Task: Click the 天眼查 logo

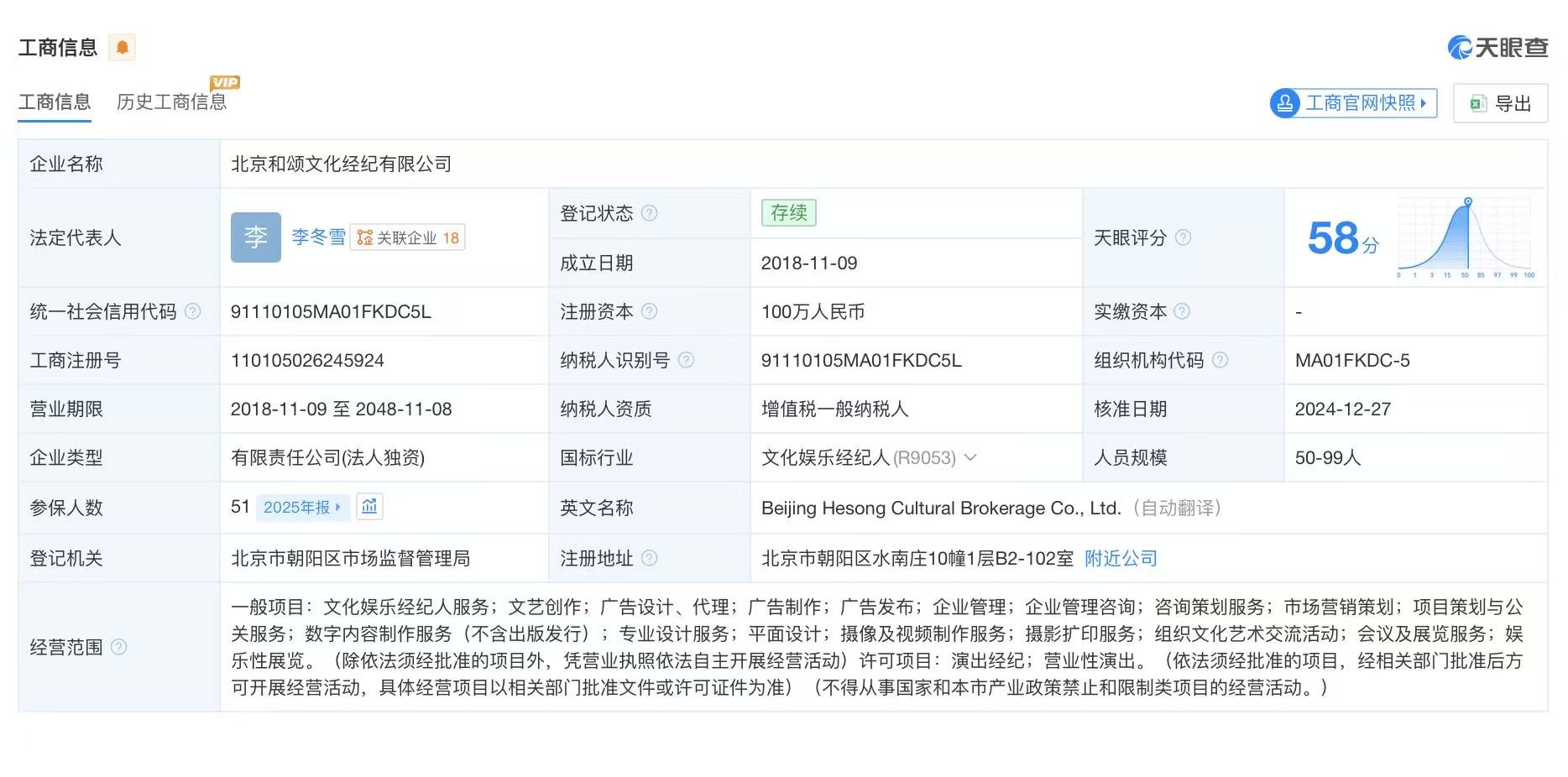Action: [1497, 47]
